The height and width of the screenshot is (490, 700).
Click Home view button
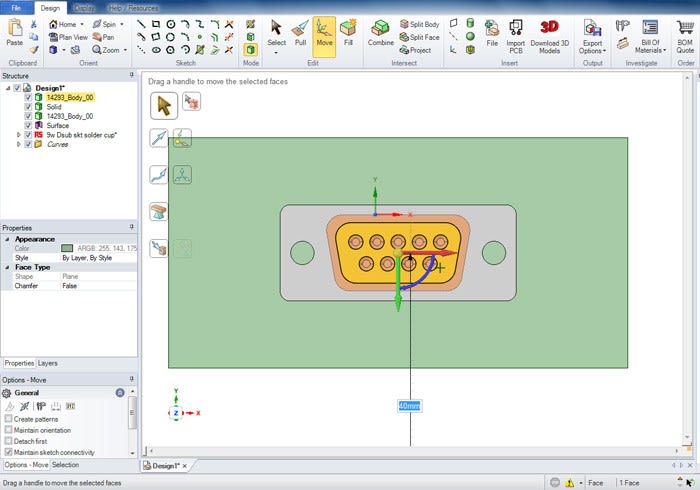(62, 24)
